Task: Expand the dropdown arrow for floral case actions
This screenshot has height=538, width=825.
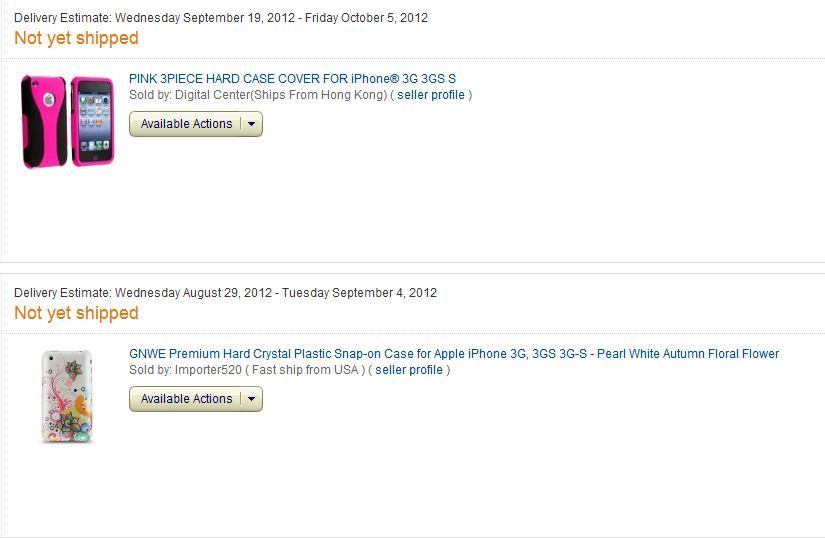Action: click(x=251, y=399)
